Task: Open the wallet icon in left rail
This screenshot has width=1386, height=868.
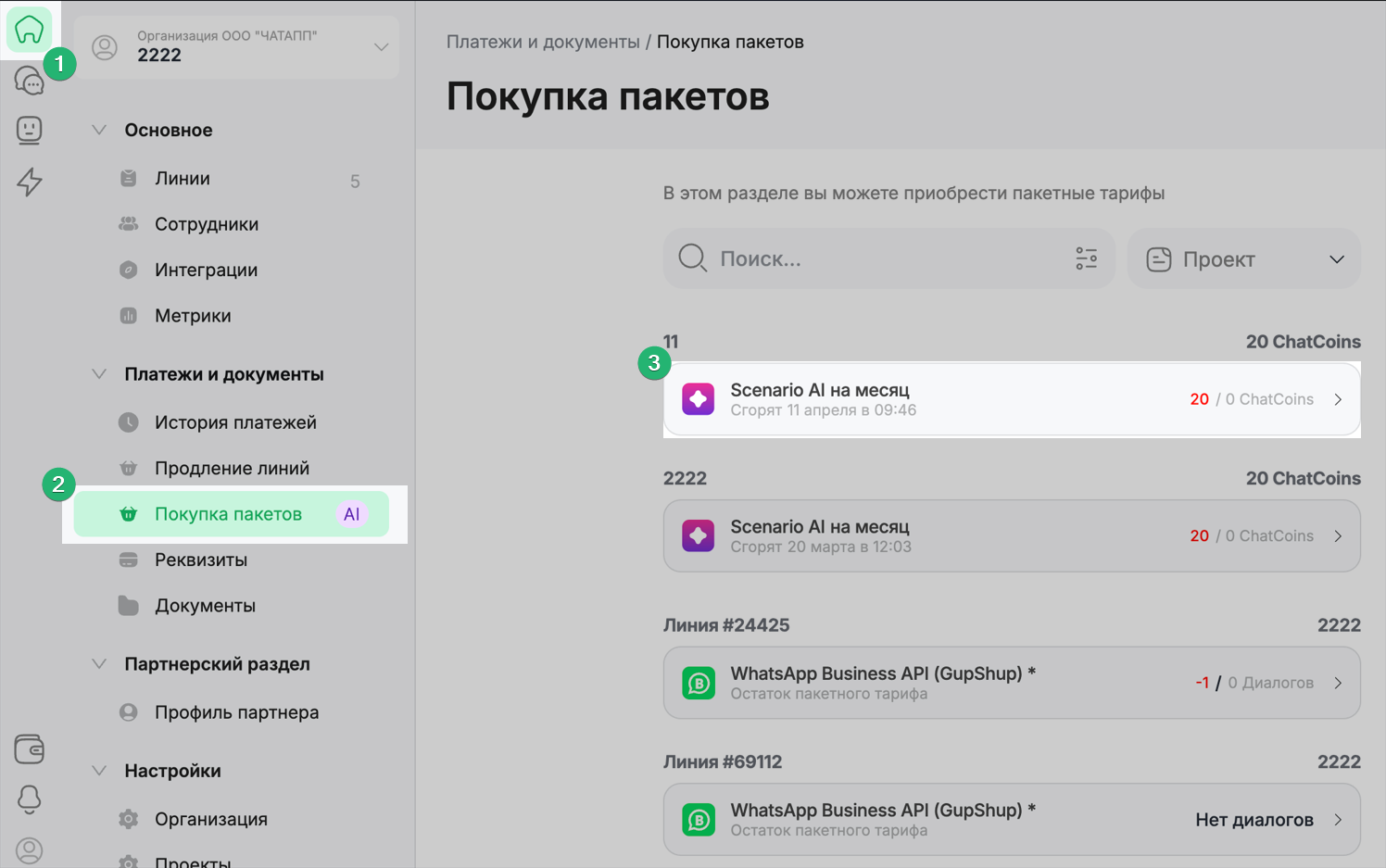Action: point(29,748)
